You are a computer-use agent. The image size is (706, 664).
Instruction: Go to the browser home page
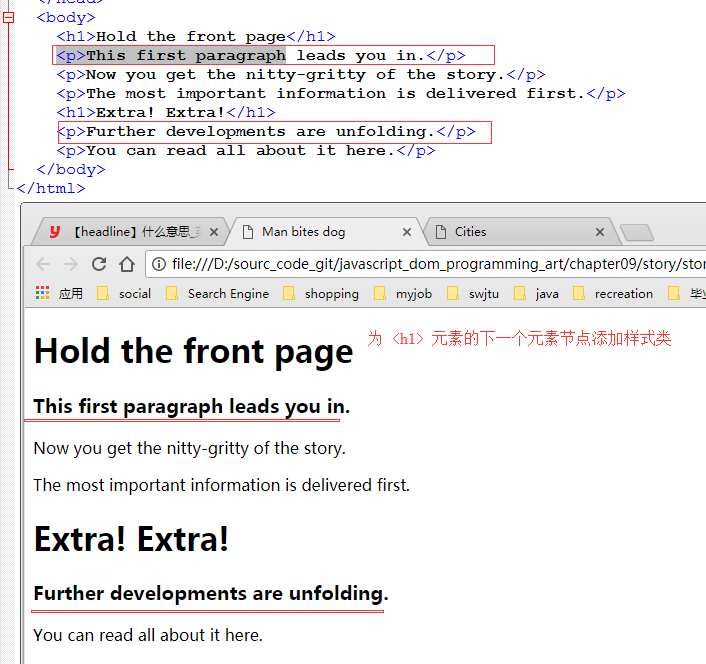pyautogui.click(x=127, y=264)
